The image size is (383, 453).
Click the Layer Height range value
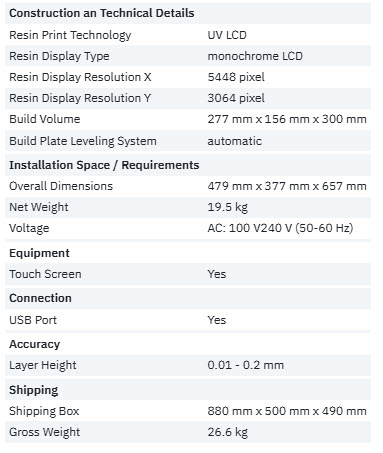pyautogui.click(x=246, y=365)
